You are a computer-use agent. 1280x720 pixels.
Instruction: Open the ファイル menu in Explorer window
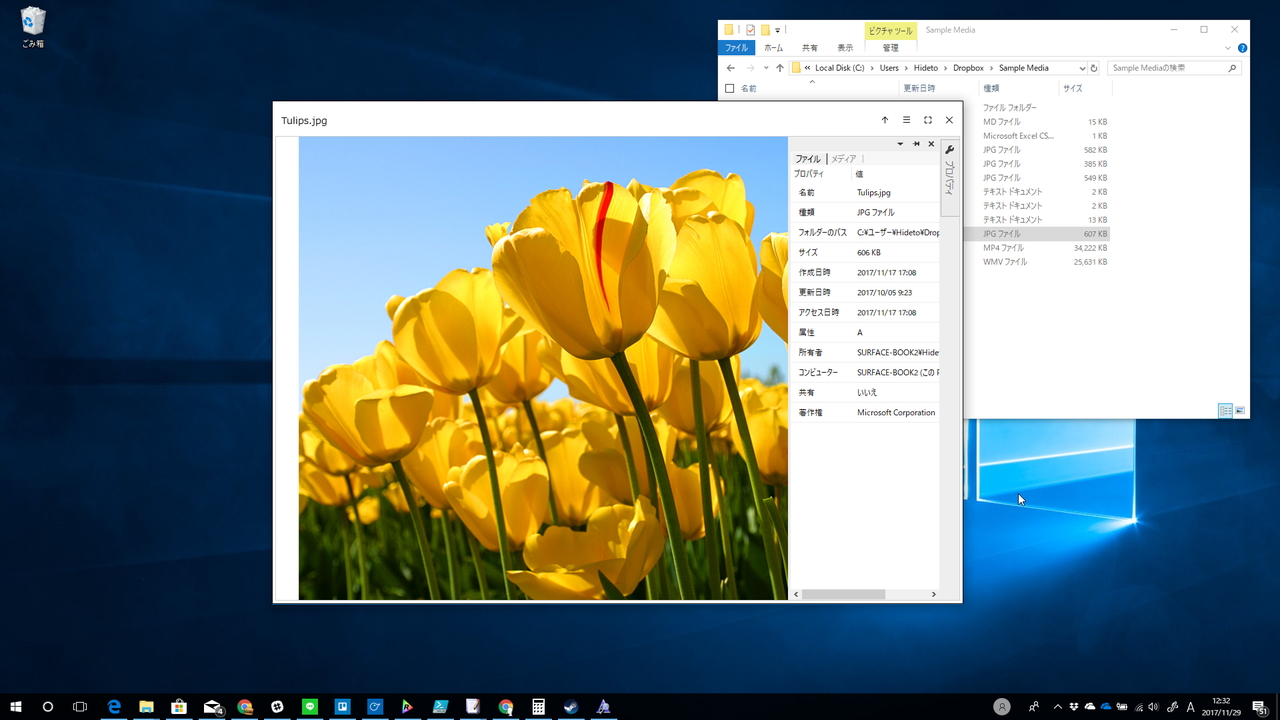coord(736,48)
